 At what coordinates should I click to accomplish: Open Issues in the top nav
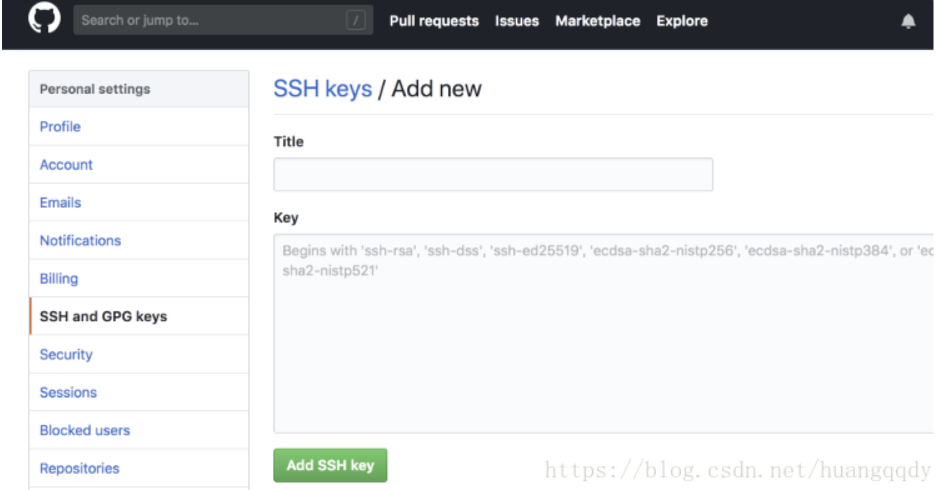[x=517, y=21]
